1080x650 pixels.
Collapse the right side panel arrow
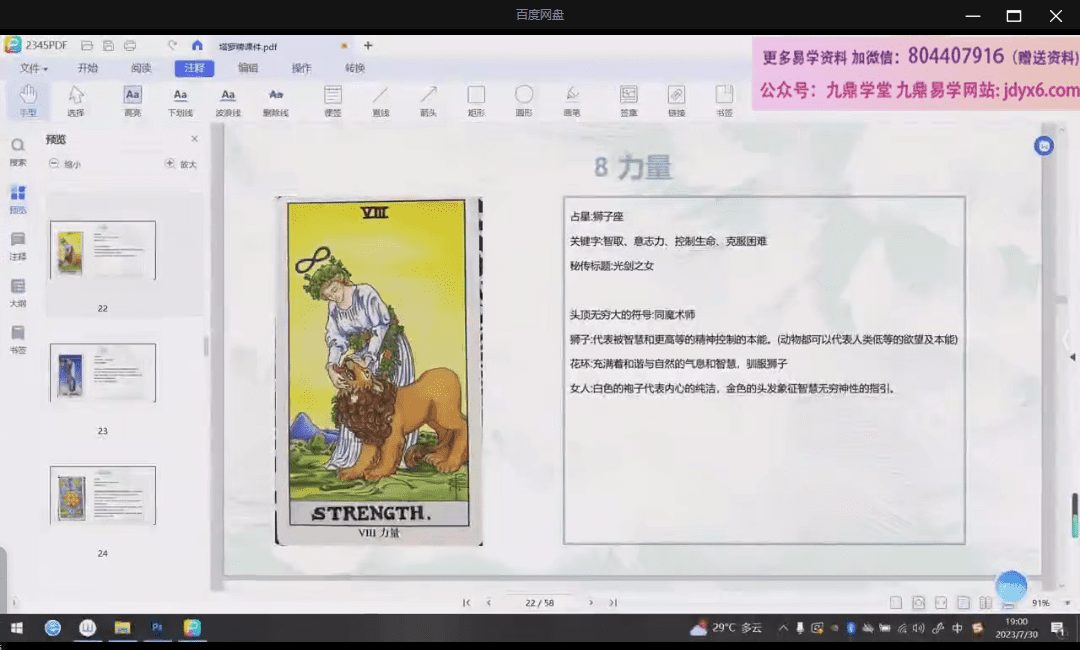coord(1072,357)
